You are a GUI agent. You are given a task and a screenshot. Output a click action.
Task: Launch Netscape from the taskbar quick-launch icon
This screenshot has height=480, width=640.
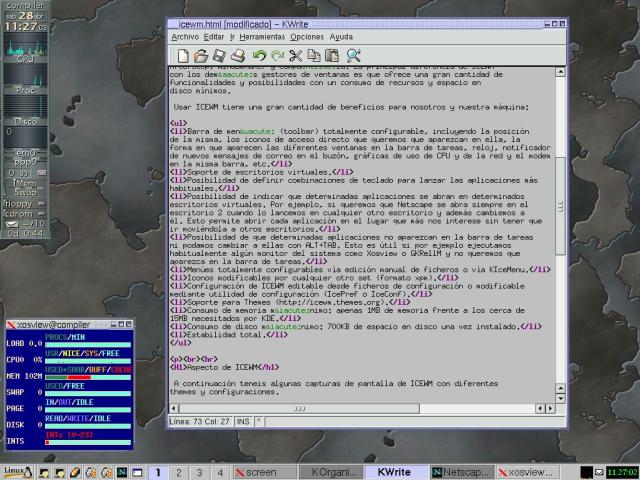(122, 473)
